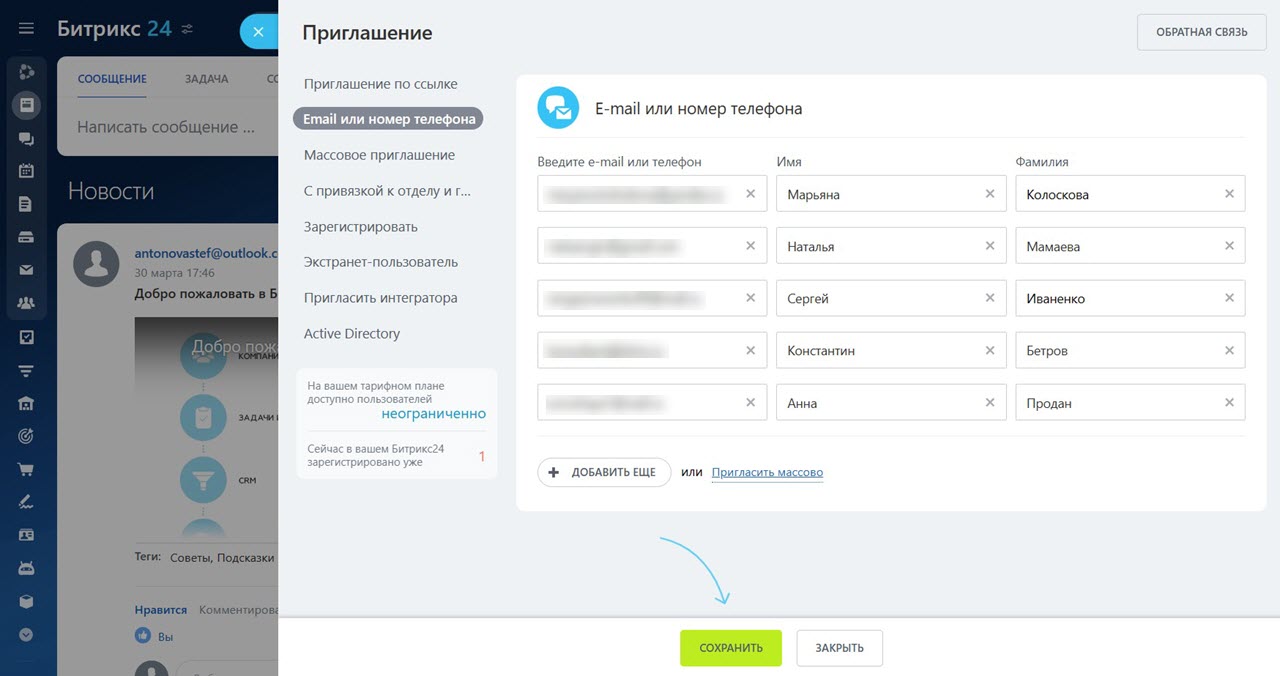Expand more sidebar items with the bottom chevron
Image resolution: width=1280 pixels, height=676 pixels.
(x=26, y=634)
